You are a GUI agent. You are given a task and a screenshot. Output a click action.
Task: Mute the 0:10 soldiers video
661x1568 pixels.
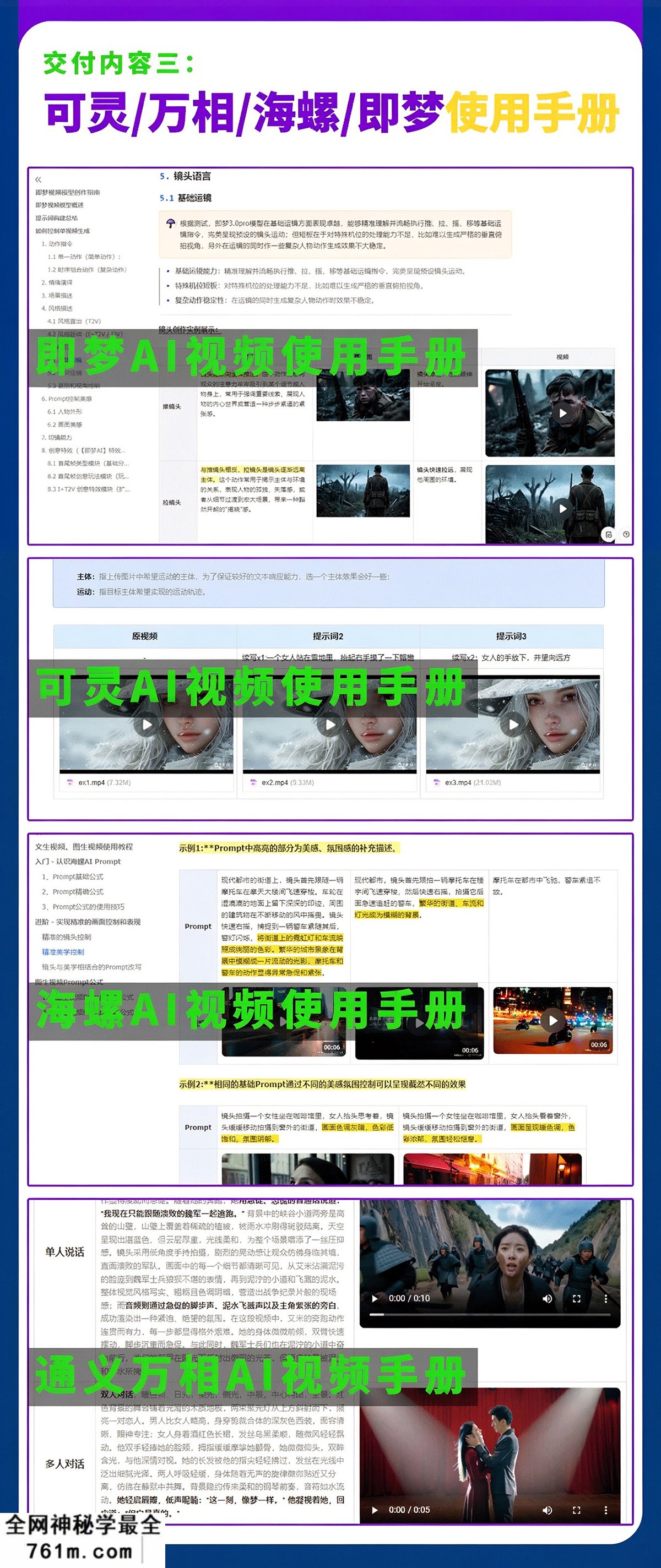click(547, 1298)
